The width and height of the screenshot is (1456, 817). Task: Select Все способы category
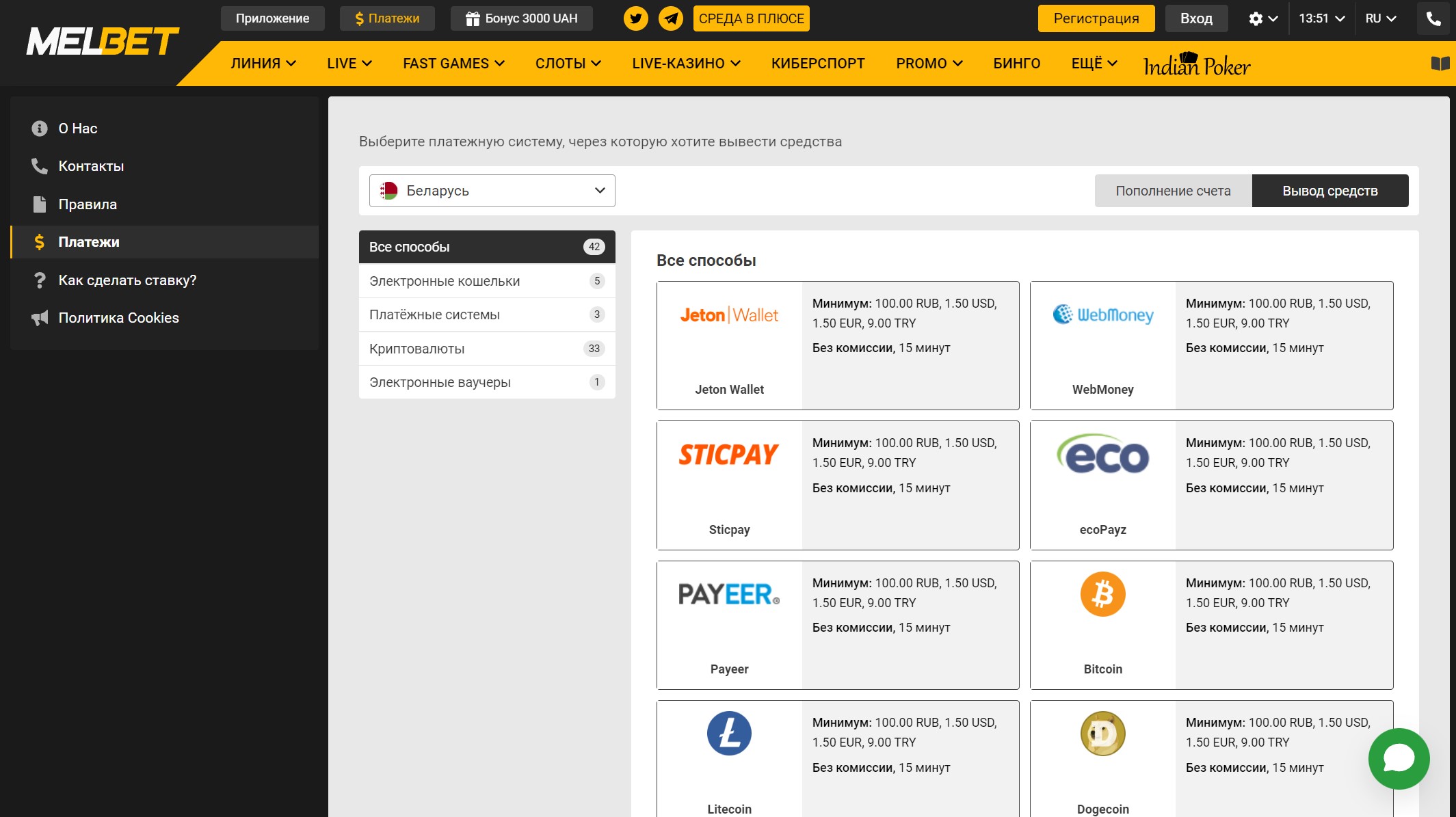(x=487, y=247)
